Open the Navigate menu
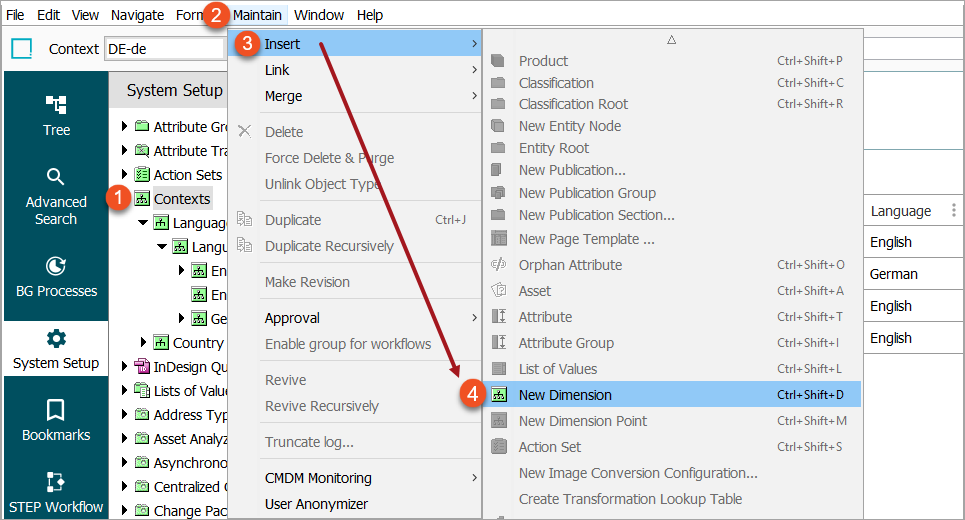This screenshot has width=965, height=520. click(138, 15)
